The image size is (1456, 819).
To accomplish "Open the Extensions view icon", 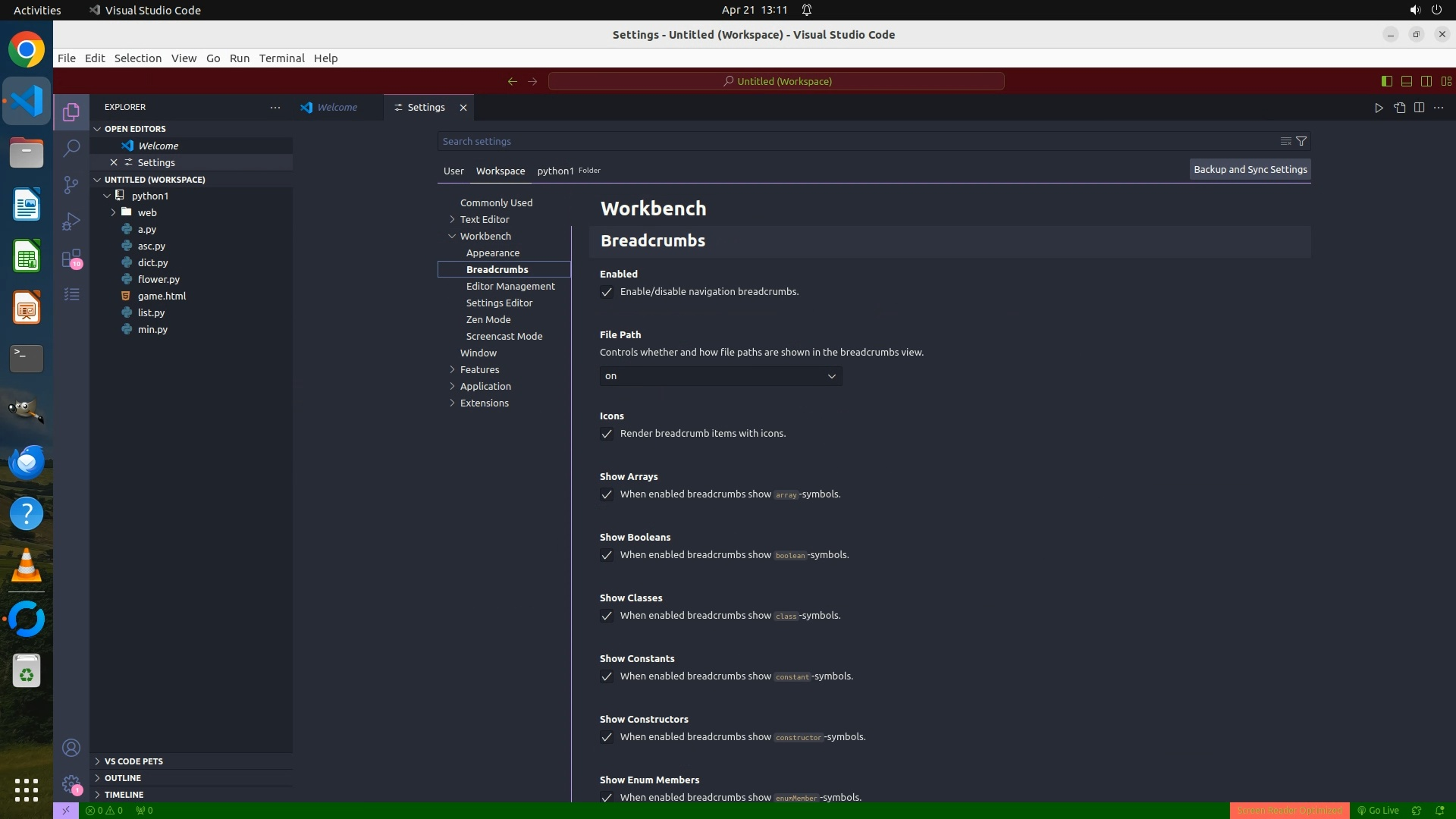I will pyautogui.click(x=71, y=258).
